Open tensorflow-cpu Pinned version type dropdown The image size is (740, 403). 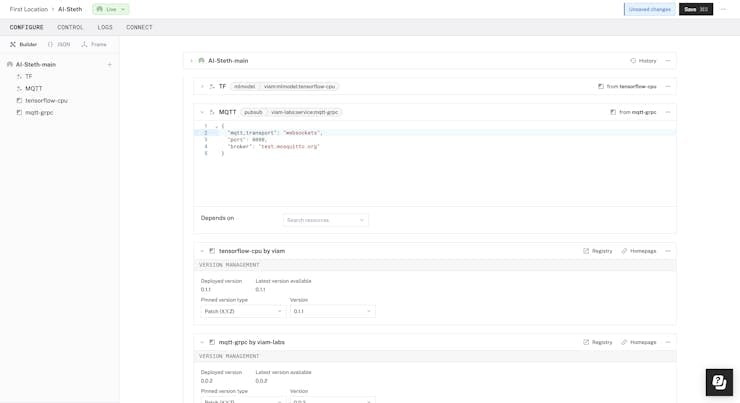[243, 311]
